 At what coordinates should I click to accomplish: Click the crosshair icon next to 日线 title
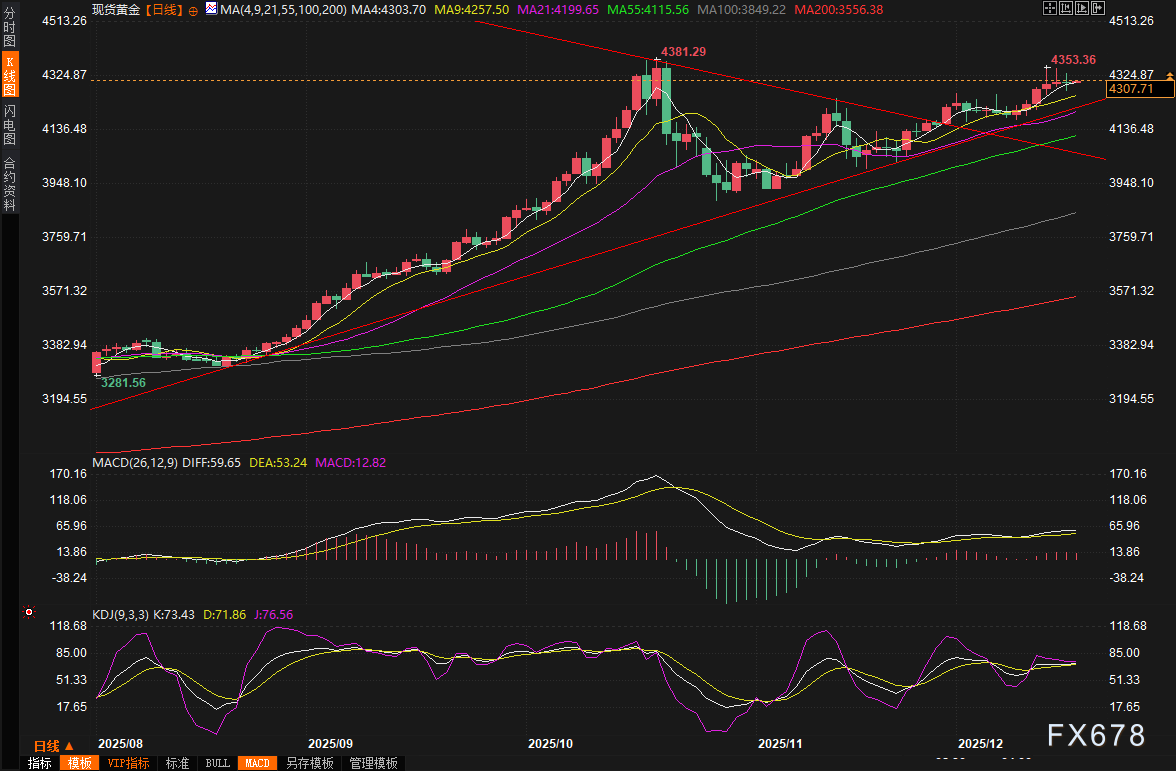point(193,9)
